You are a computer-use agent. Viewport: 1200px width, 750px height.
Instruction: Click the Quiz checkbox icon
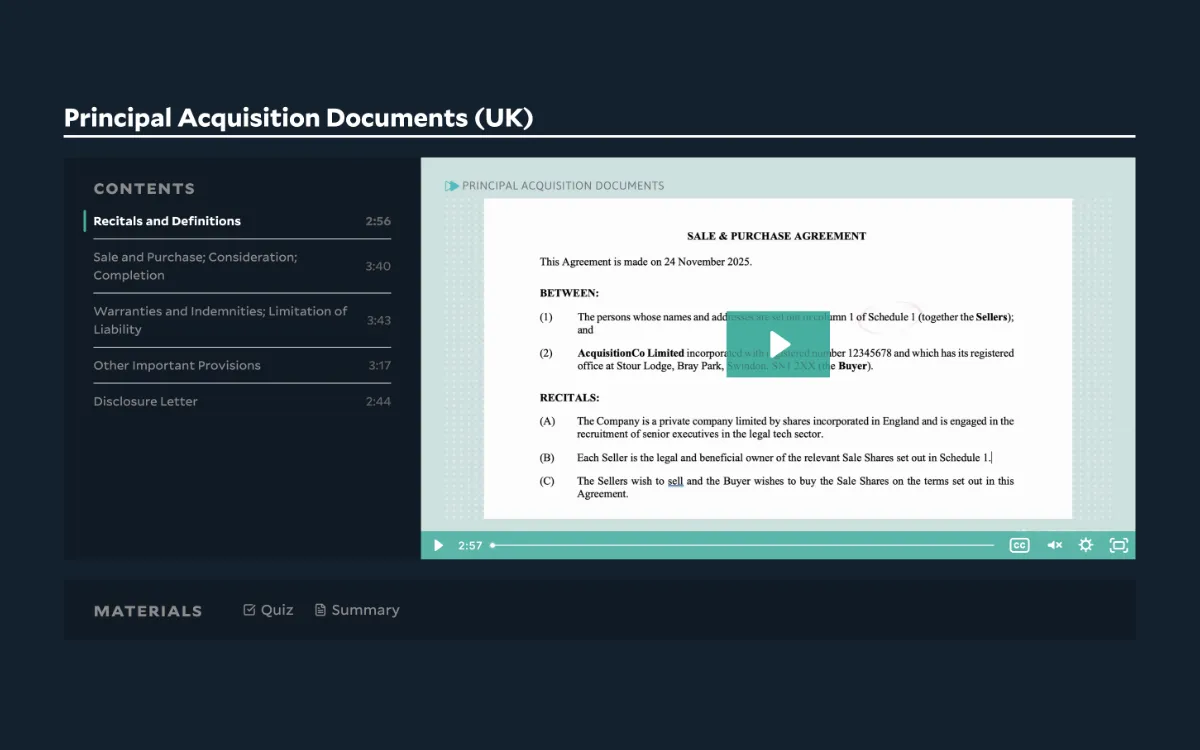tap(249, 610)
